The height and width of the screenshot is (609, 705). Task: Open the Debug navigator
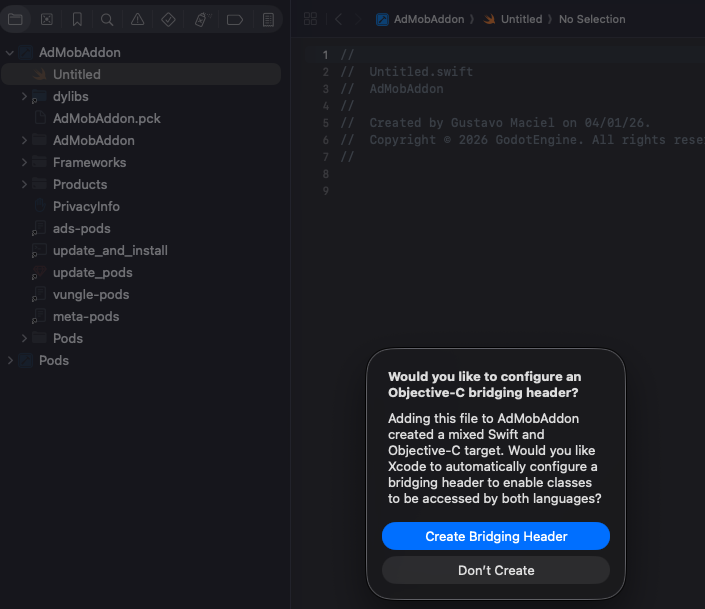[201, 19]
